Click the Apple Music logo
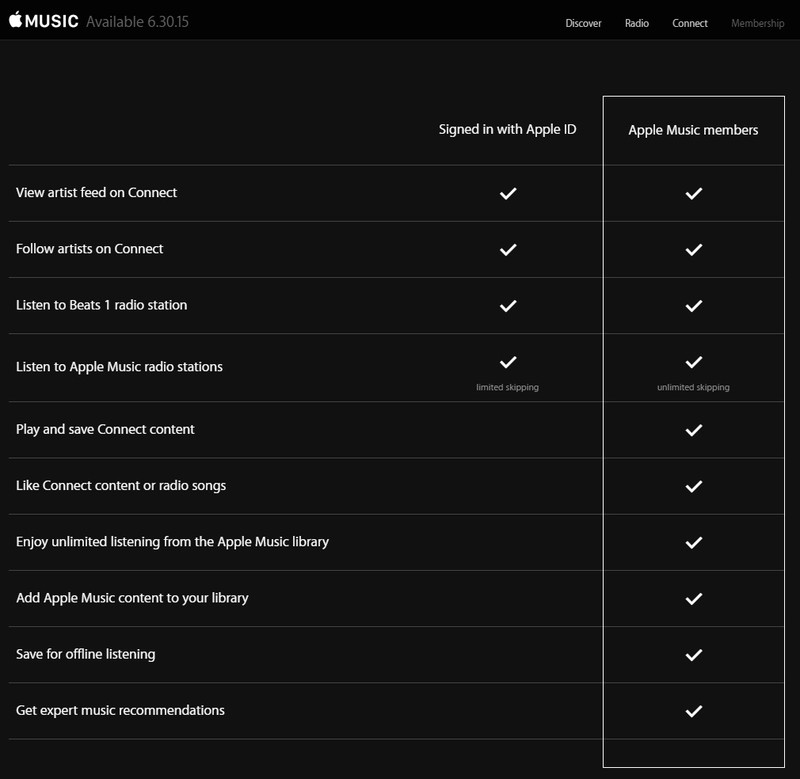The image size is (800, 779). pos(43,20)
